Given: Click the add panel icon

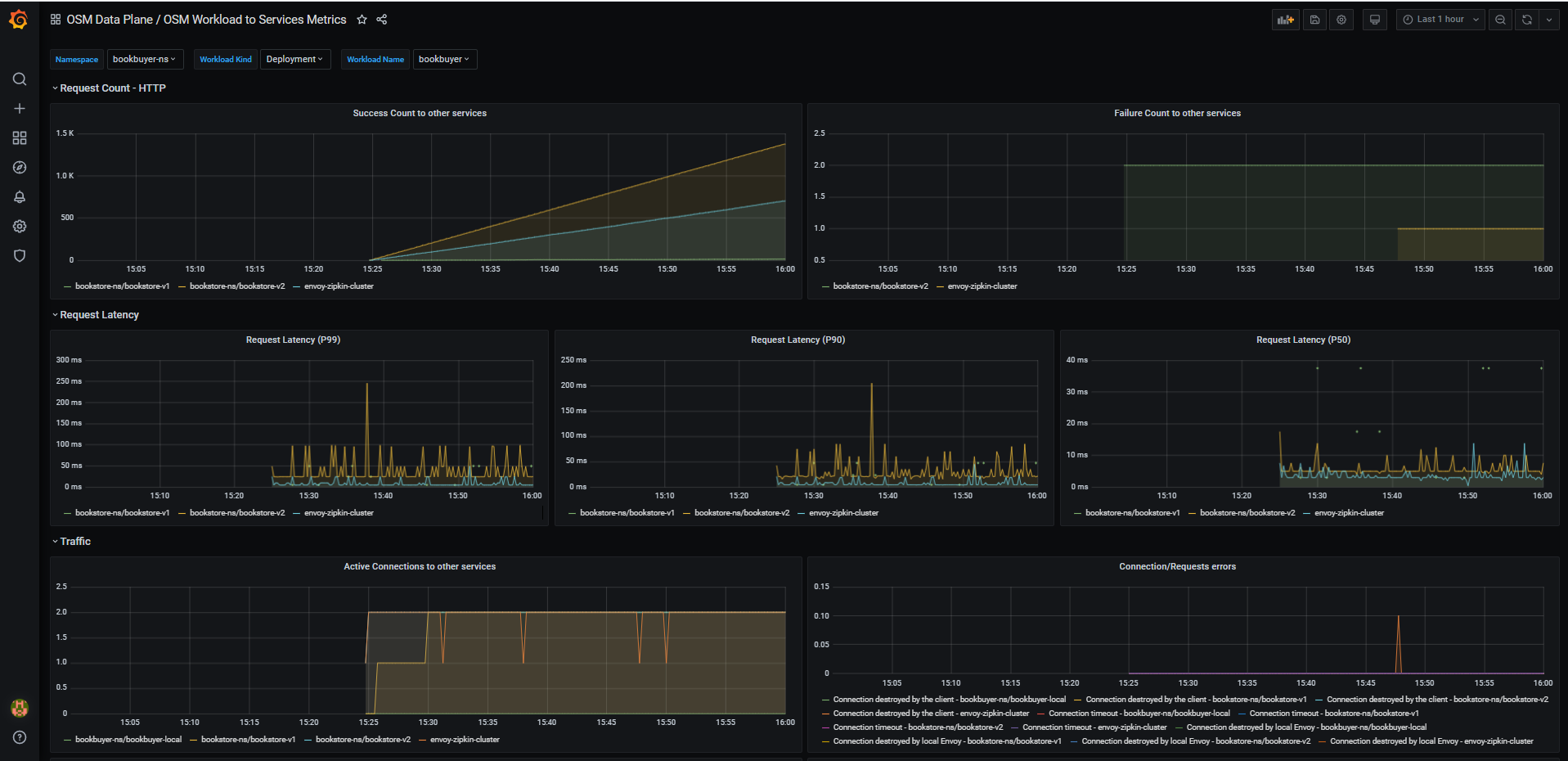Looking at the screenshot, I should 1286,20.
